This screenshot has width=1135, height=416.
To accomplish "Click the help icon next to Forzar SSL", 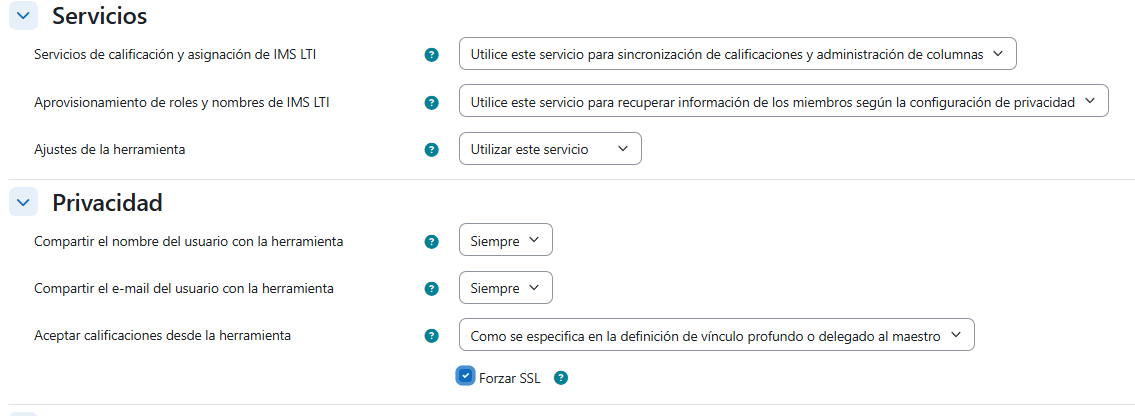I will (x=561, y=378).
